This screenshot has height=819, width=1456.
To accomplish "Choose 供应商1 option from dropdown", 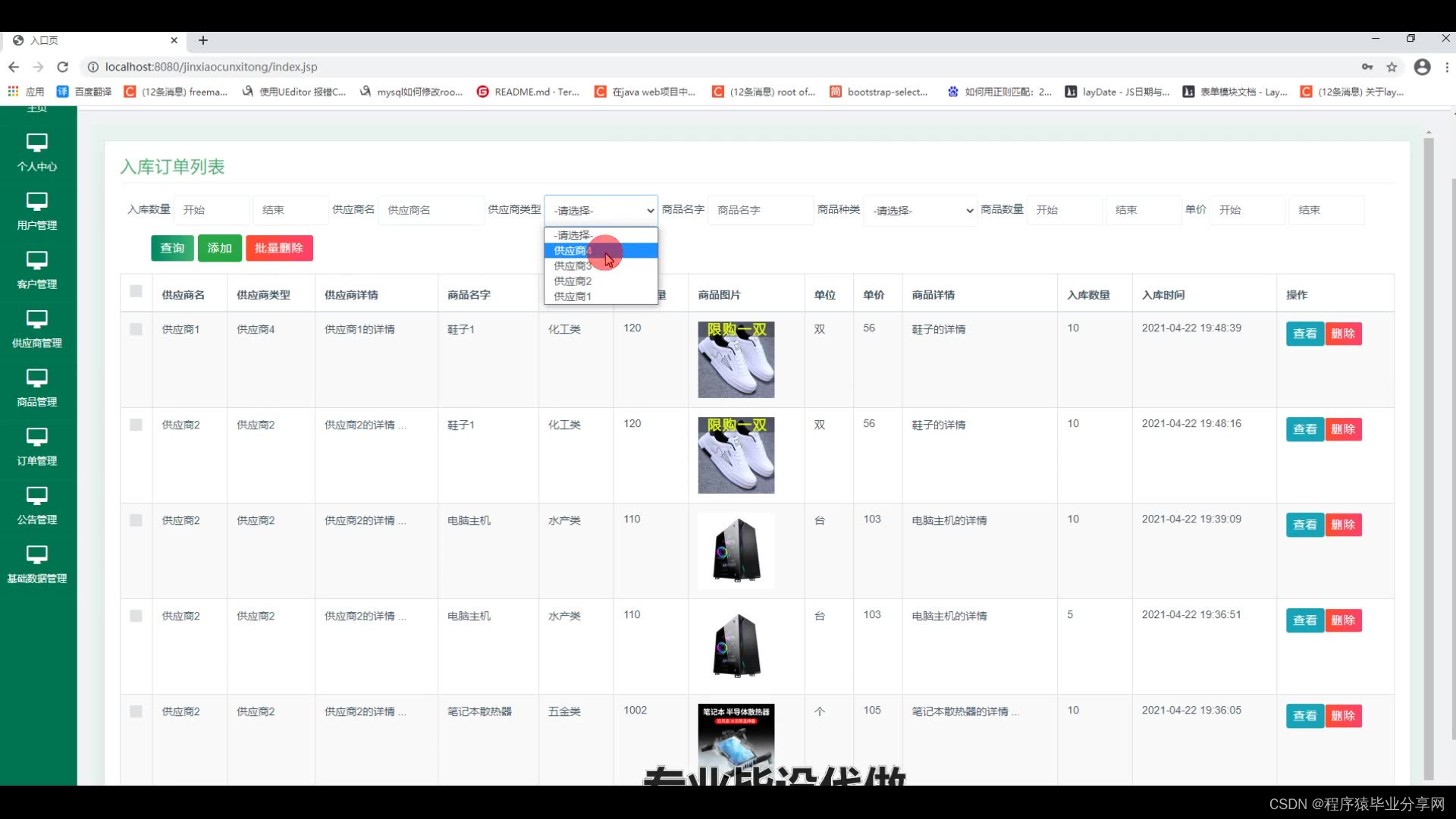I will [x=573, y=297].
